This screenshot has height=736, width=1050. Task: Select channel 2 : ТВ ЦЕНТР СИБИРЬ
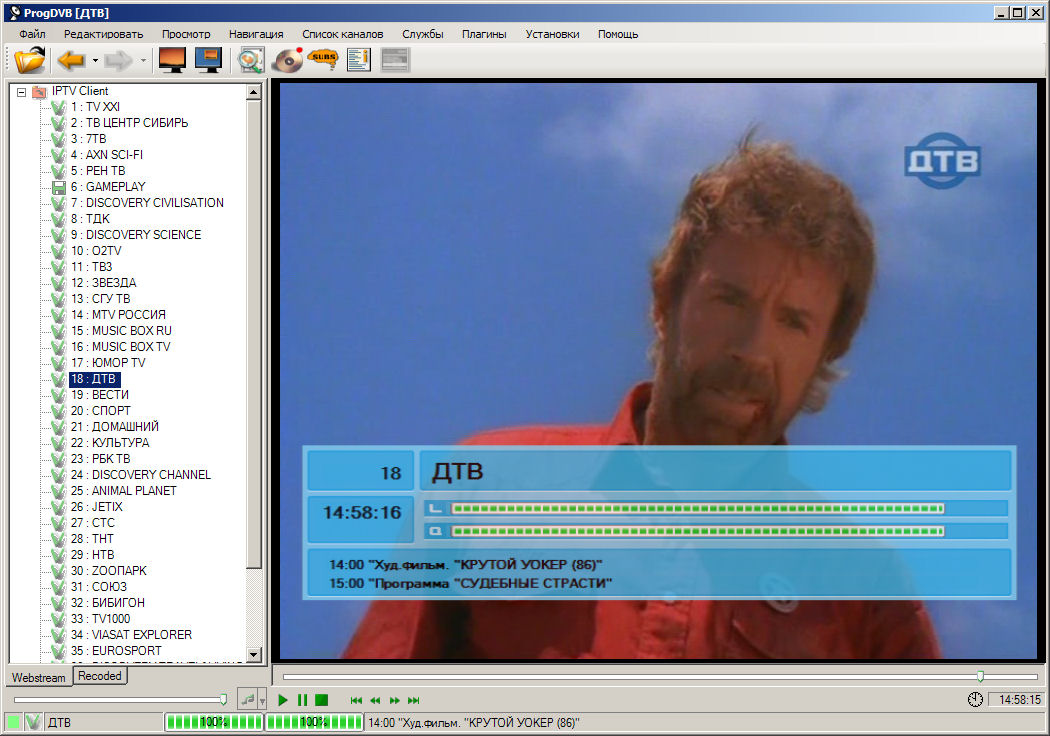click(129, 123)
